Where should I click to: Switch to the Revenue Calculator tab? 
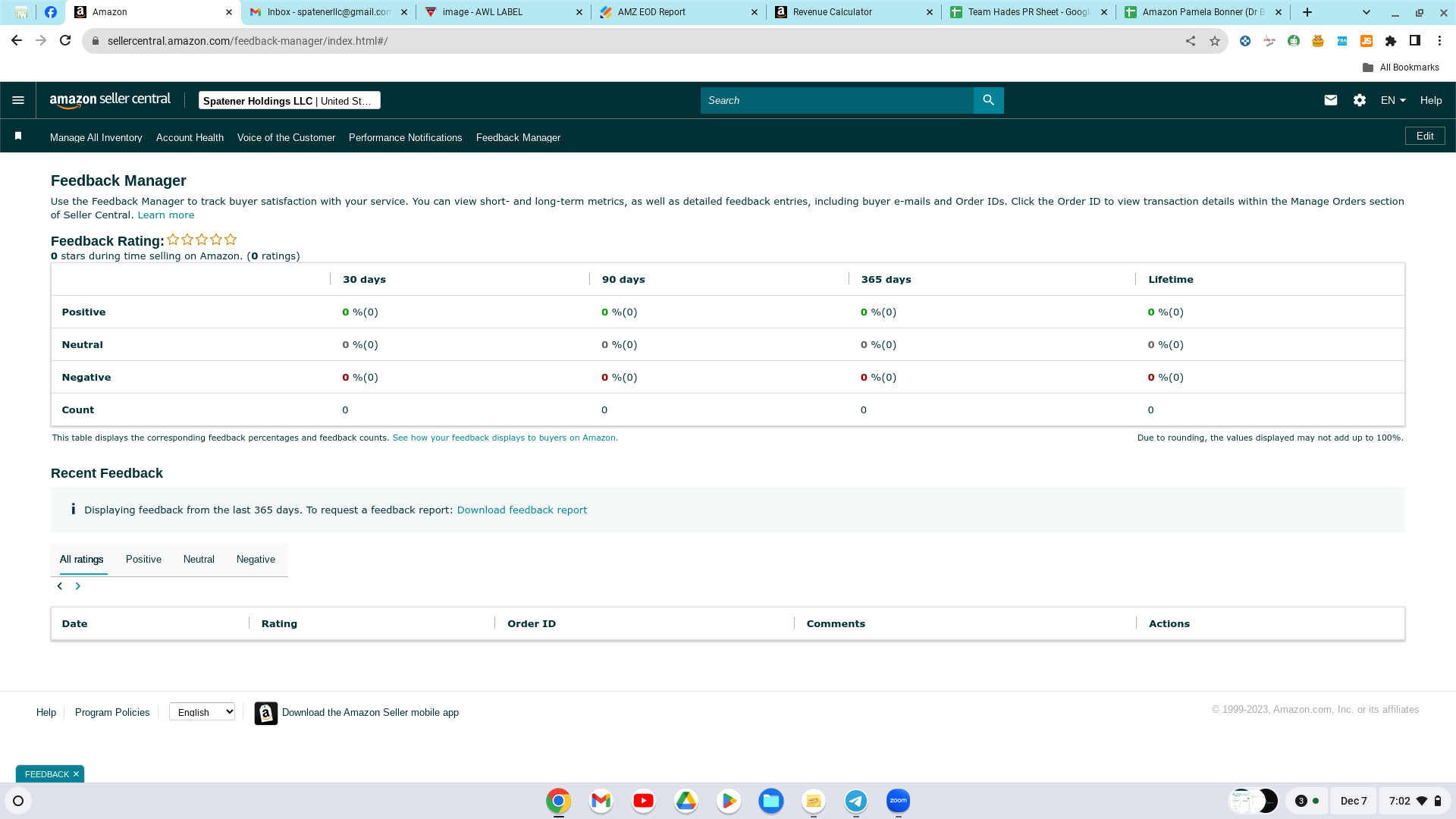(x=853, y=12)
